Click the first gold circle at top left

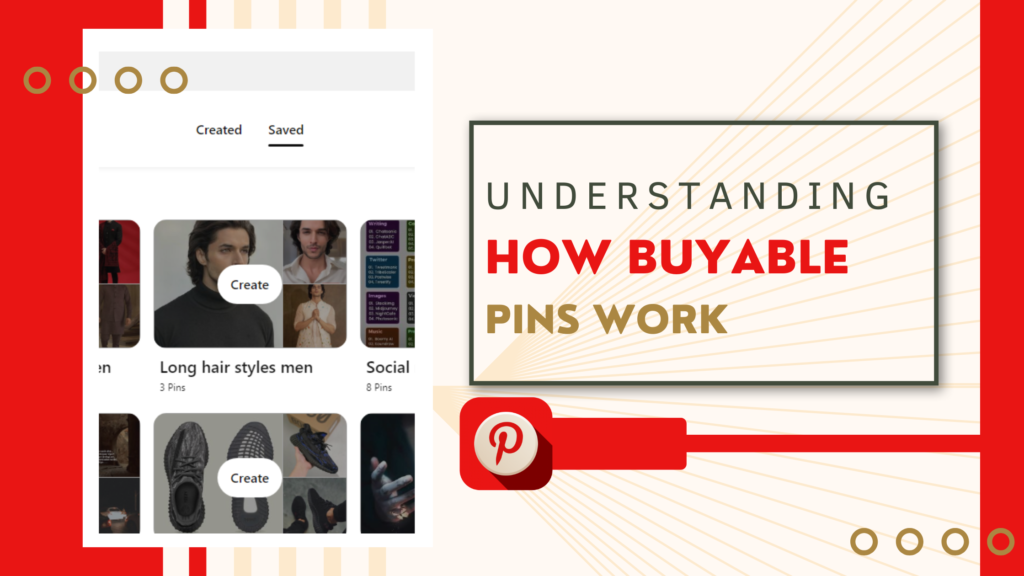pyautogui.click(x=37, y=80)
